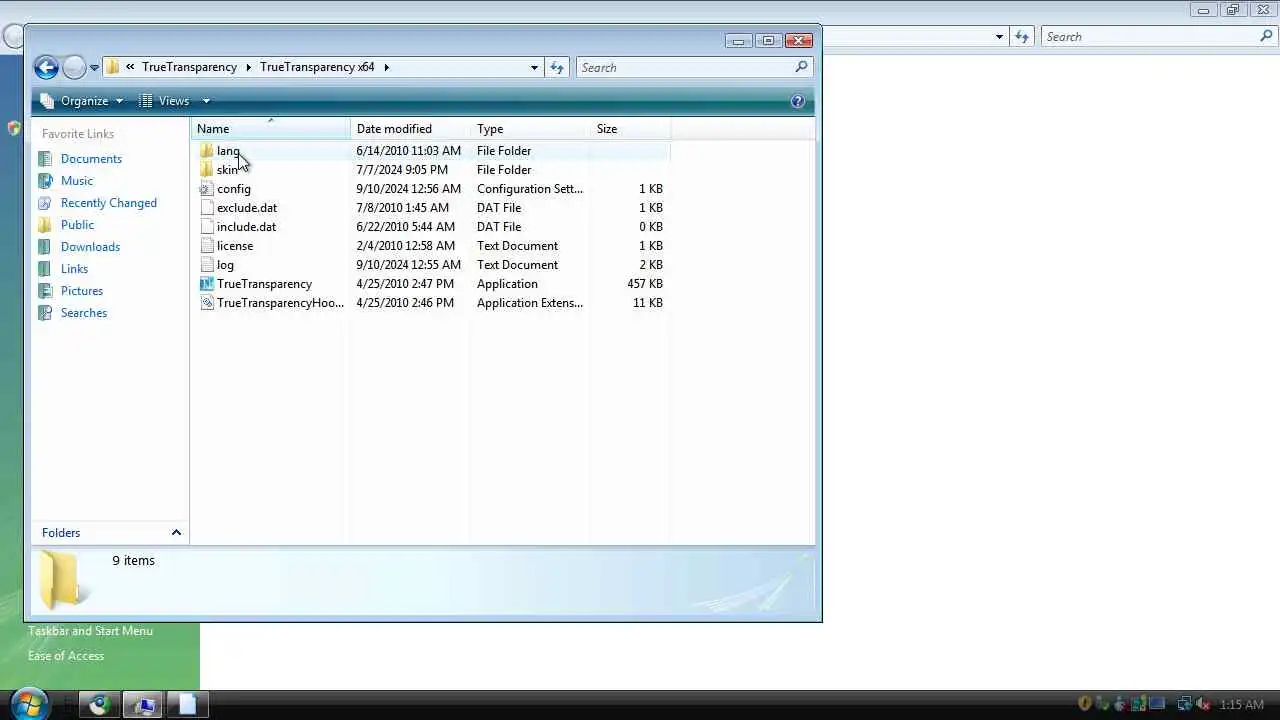Expand the double-chevron at address bar start

click(130, 67)
